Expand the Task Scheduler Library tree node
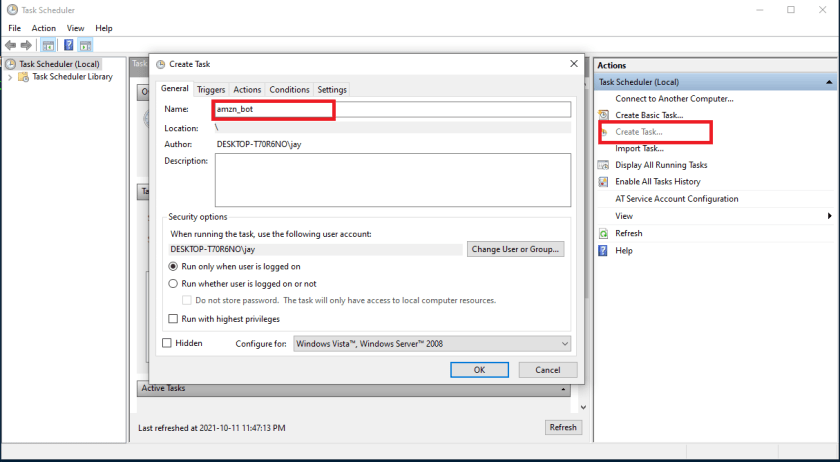This screenshot has height=462, width=840. pyautogui.click(x=10, y=77)
